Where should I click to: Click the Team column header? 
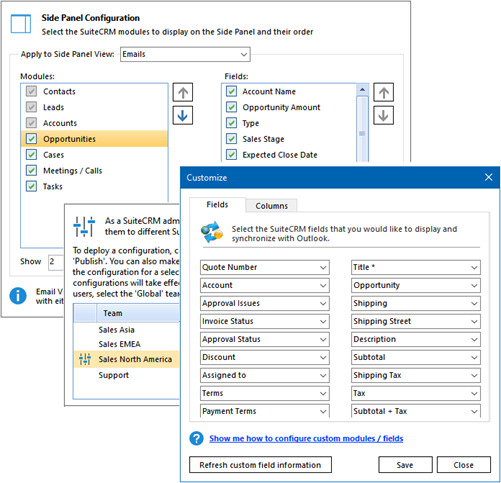[x=138, y=313]
